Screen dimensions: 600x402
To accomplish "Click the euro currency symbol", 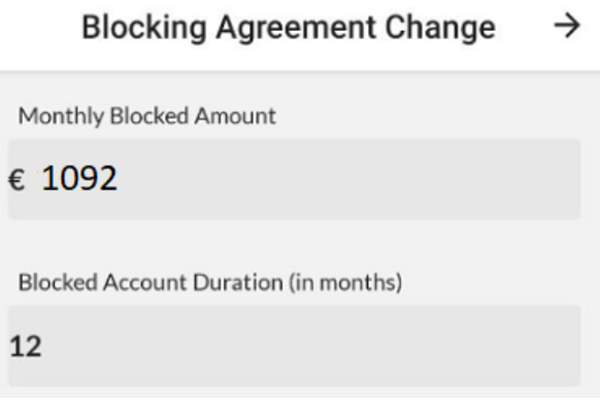I will pos(16,180).
